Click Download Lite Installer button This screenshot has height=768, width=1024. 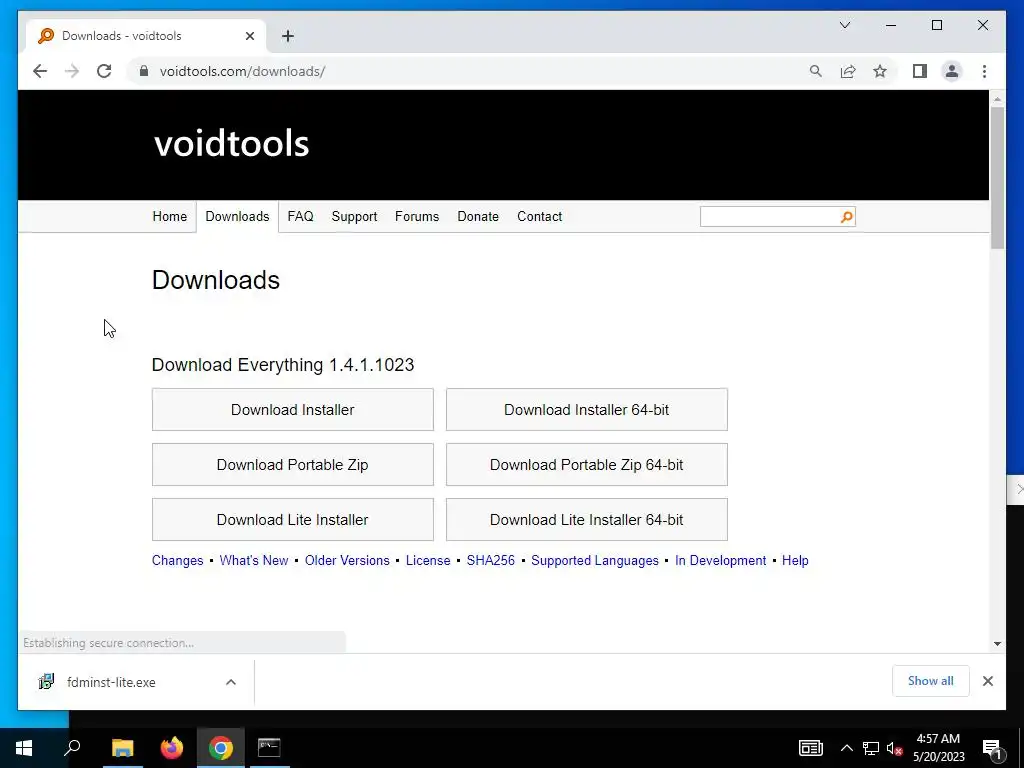[293, 519]
